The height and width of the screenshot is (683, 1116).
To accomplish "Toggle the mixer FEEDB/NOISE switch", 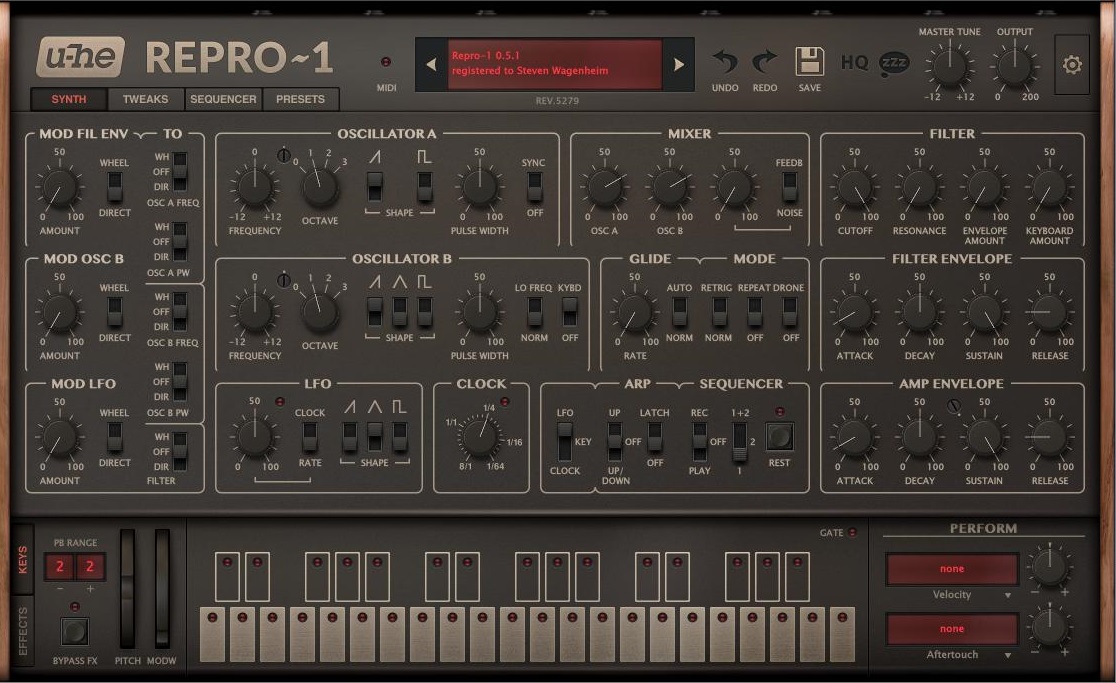I will (x=789, y=187).
